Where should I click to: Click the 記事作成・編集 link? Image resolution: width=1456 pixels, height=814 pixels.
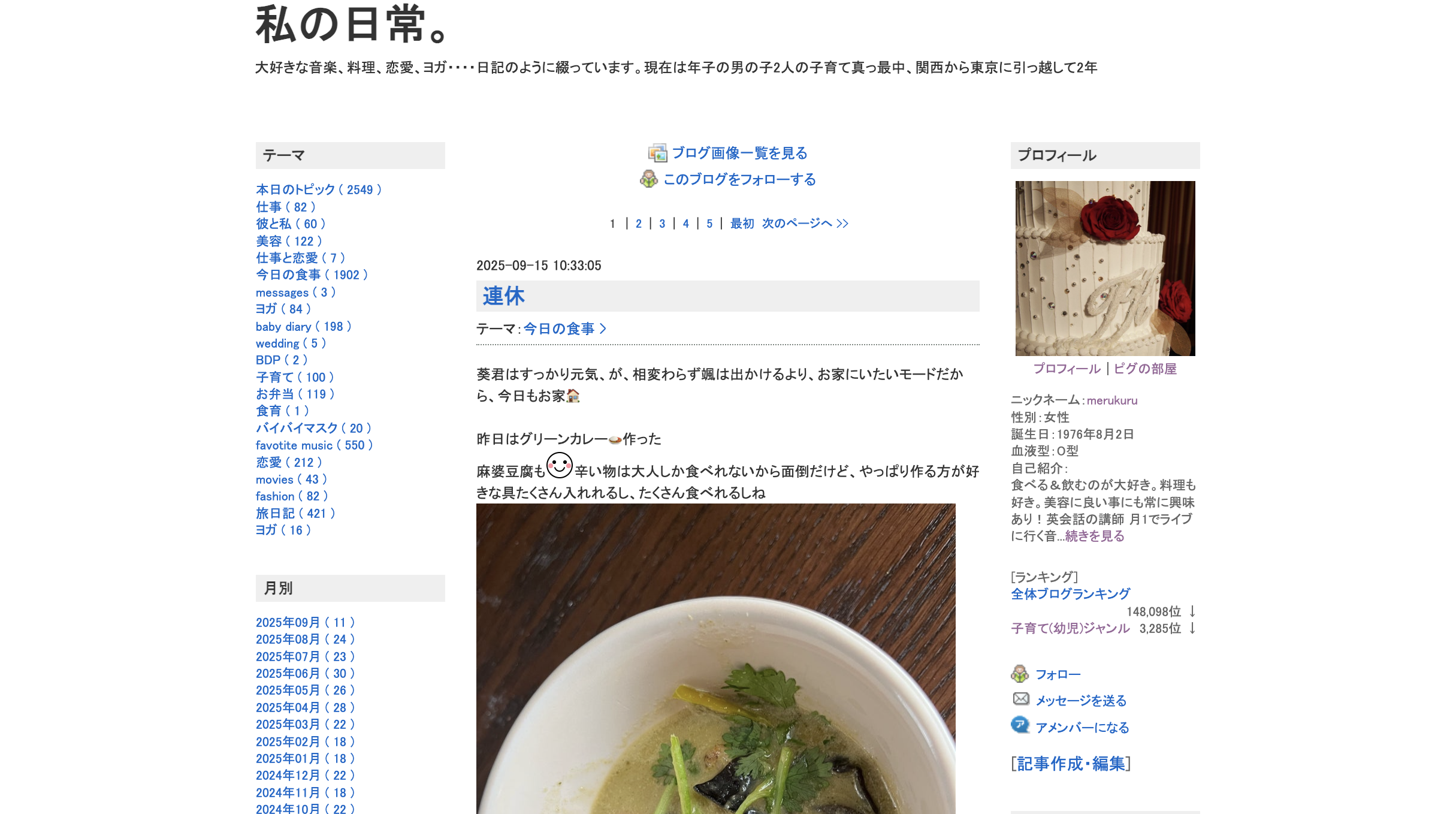[1070, 764]
